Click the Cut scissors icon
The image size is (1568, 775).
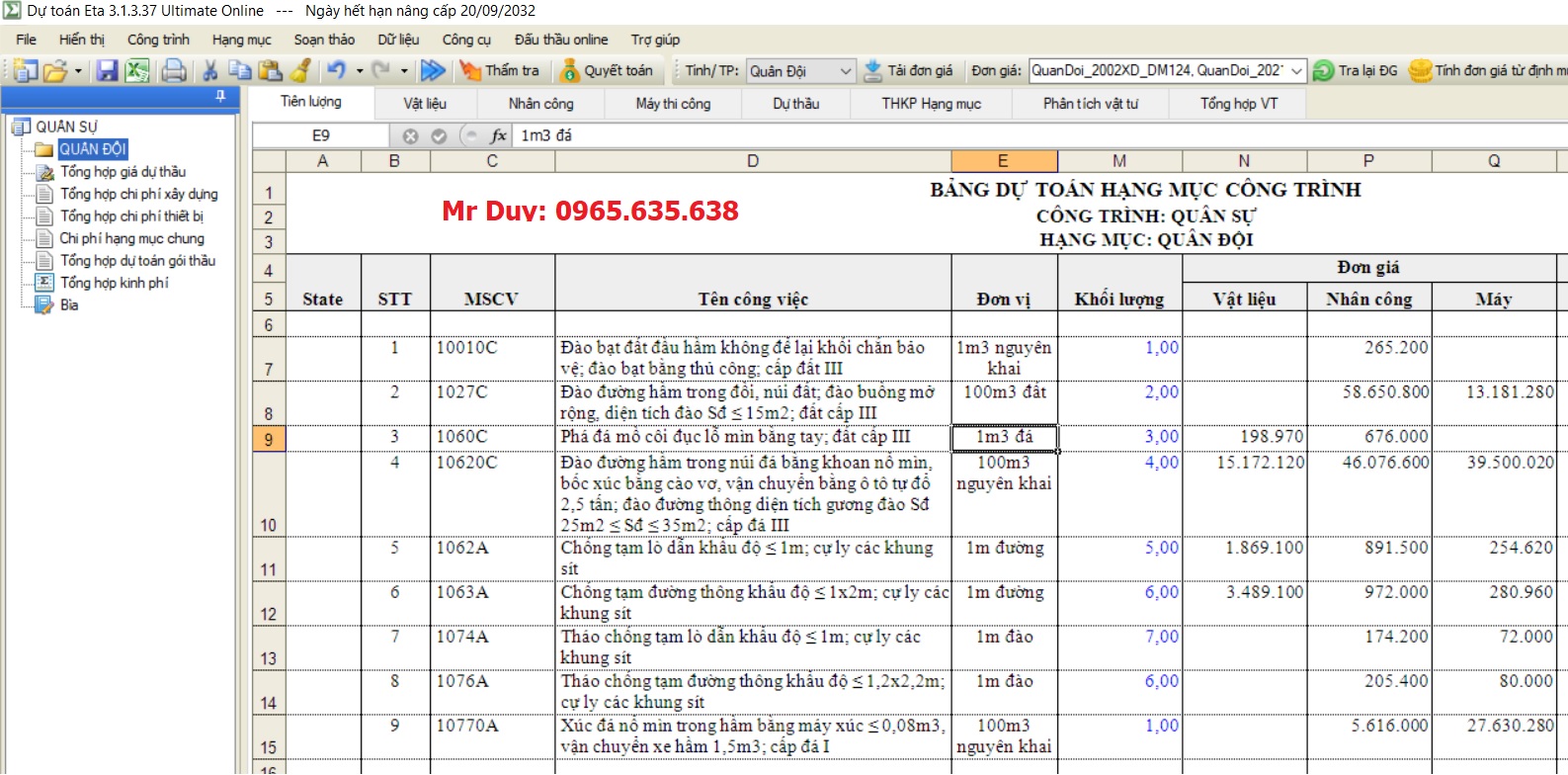tap(210, 71)
